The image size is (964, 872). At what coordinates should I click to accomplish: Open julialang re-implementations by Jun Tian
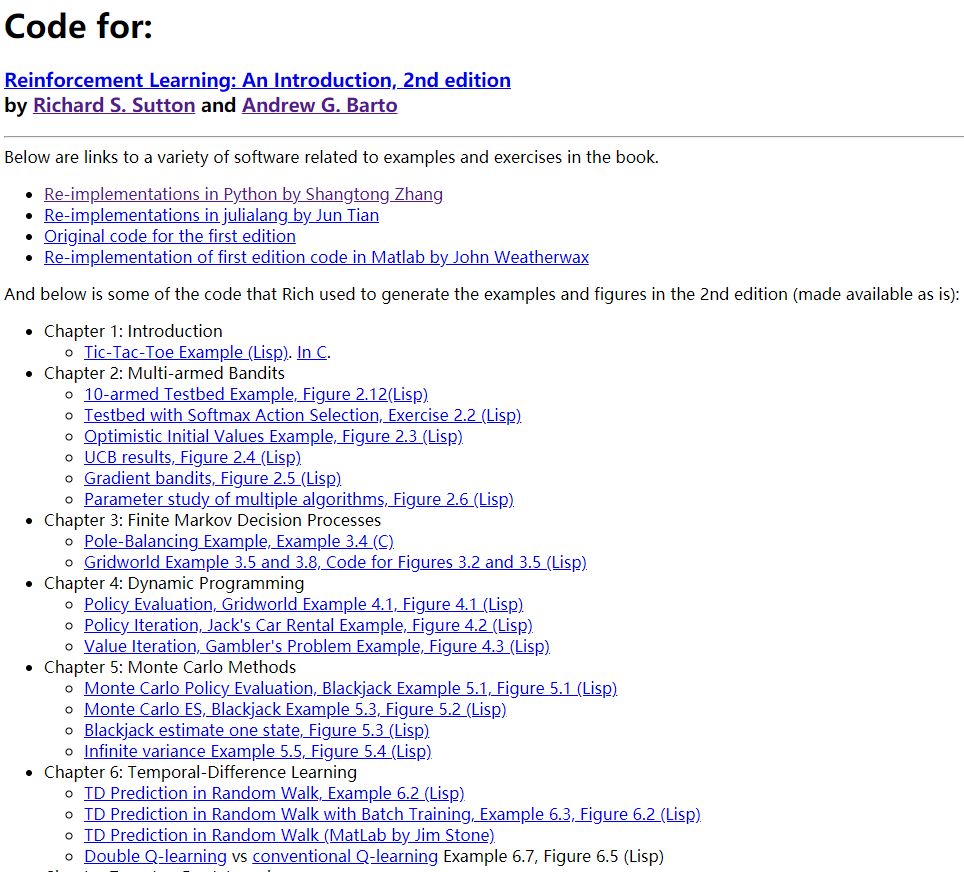pyautogui.click(x=211, y=215)
